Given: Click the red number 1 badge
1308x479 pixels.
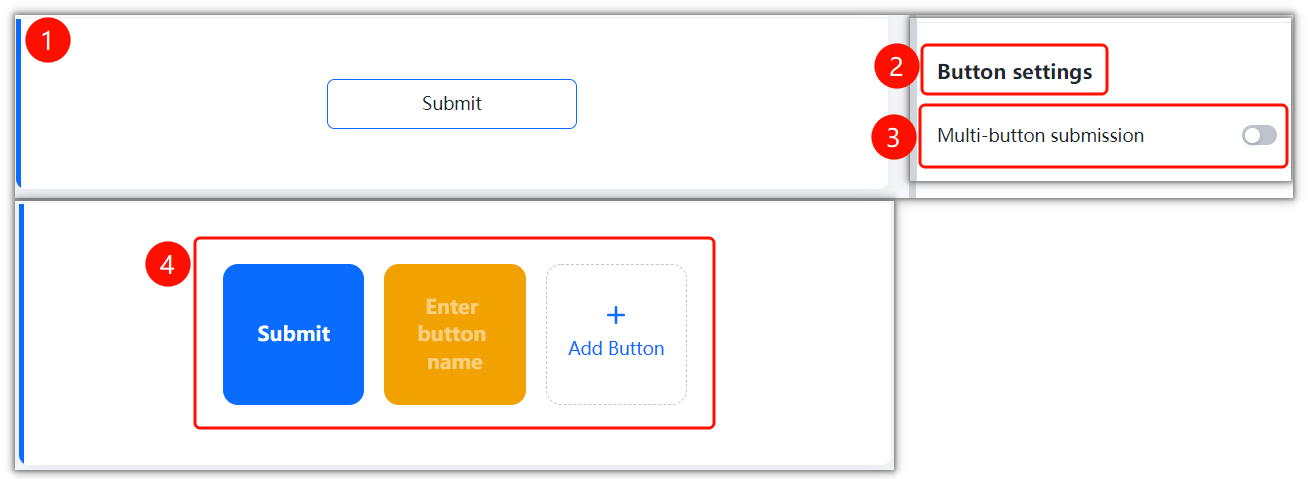Looking at the screenshot, I should [x=48, y=40].
